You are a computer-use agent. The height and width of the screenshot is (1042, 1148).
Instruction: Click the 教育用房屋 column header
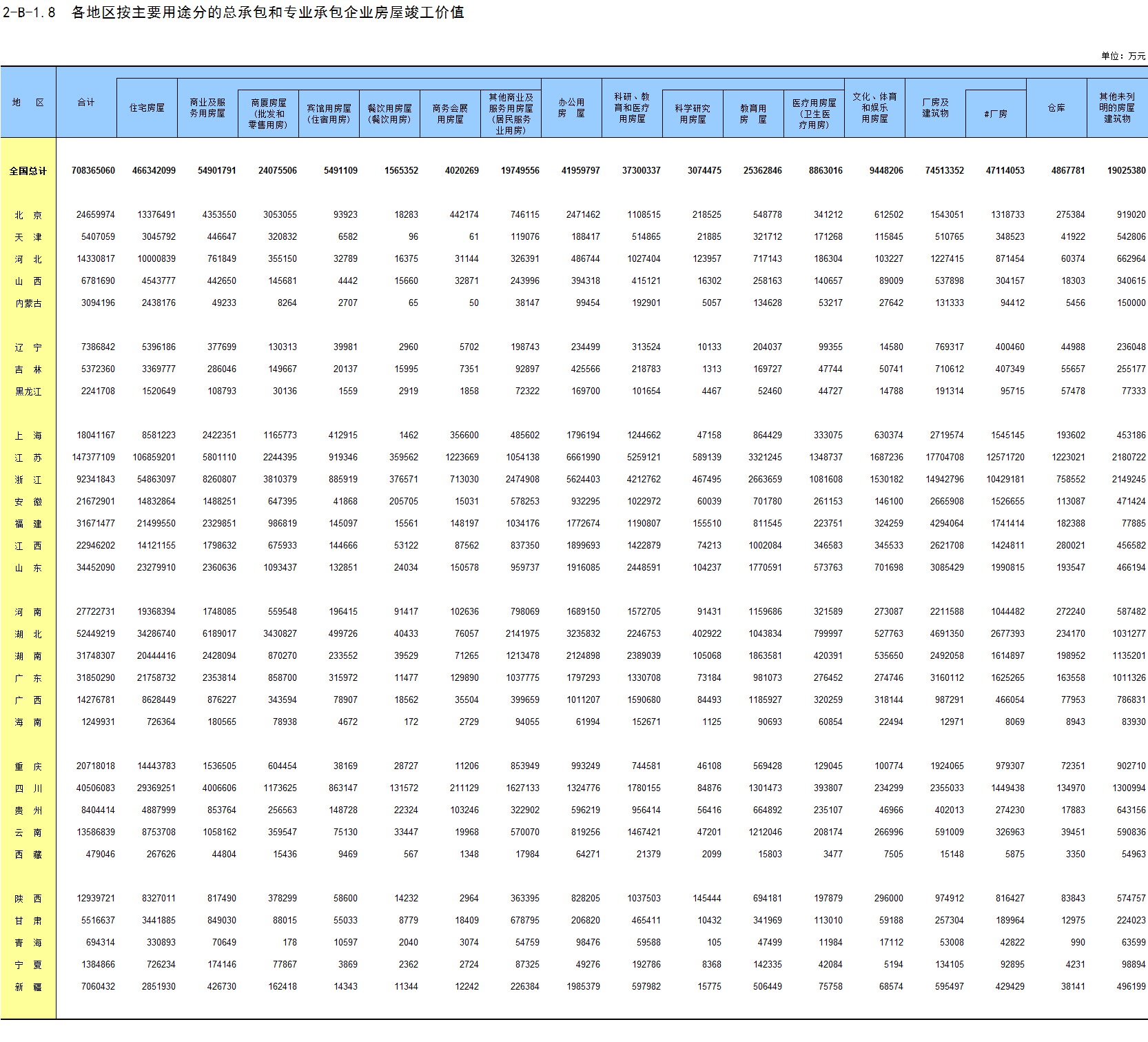[x=753, y=114]
